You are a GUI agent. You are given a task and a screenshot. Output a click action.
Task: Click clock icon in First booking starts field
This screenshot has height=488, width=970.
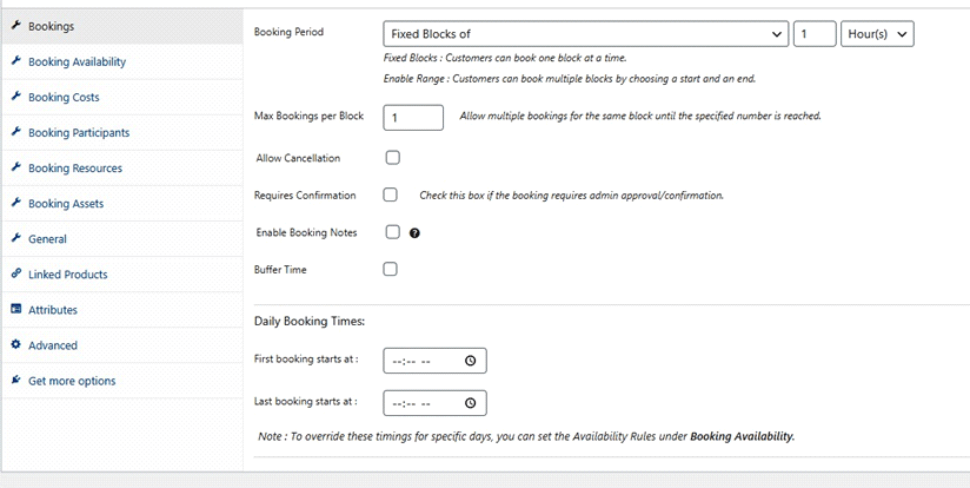click(x=470, y=361)
